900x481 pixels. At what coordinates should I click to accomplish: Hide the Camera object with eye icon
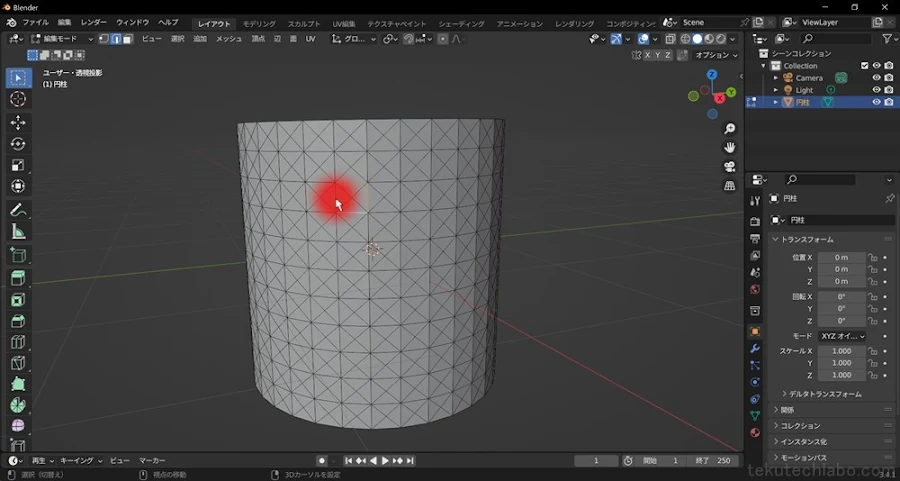[876, 77]
